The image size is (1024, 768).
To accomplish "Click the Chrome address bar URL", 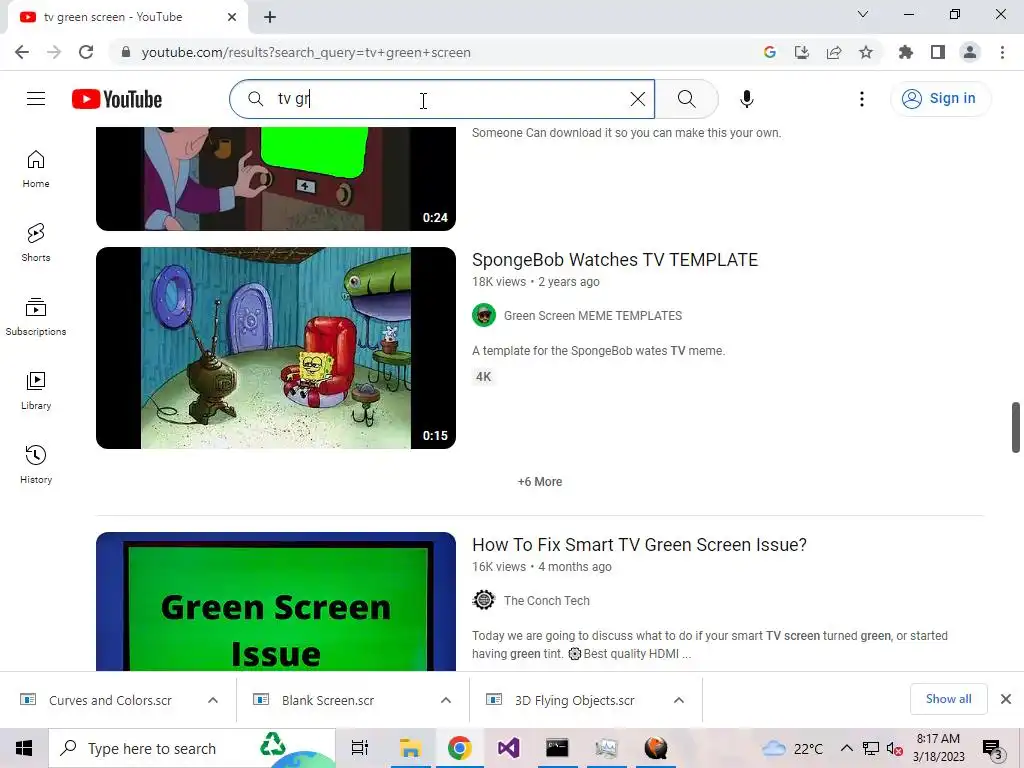I will pos(306,52).
